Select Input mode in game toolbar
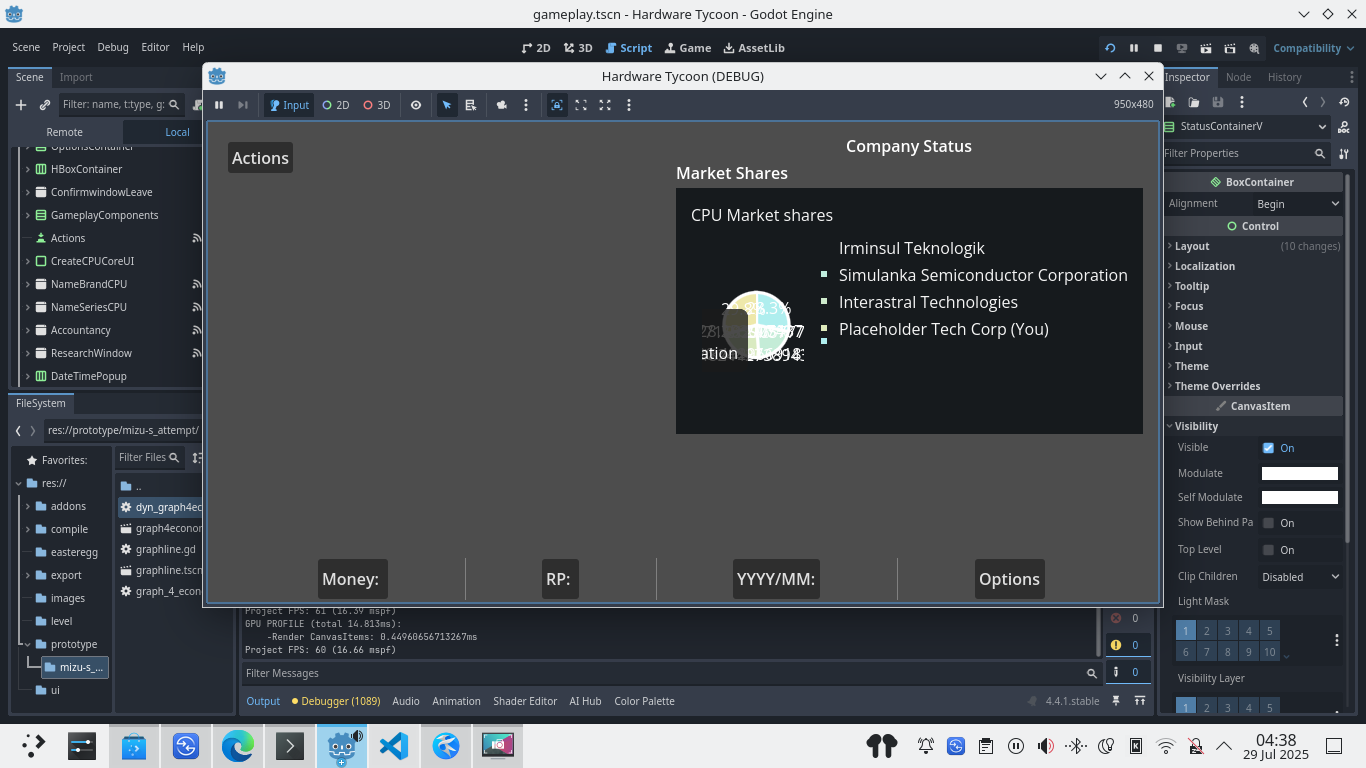 pyautogui.click(x=289, y=105)
